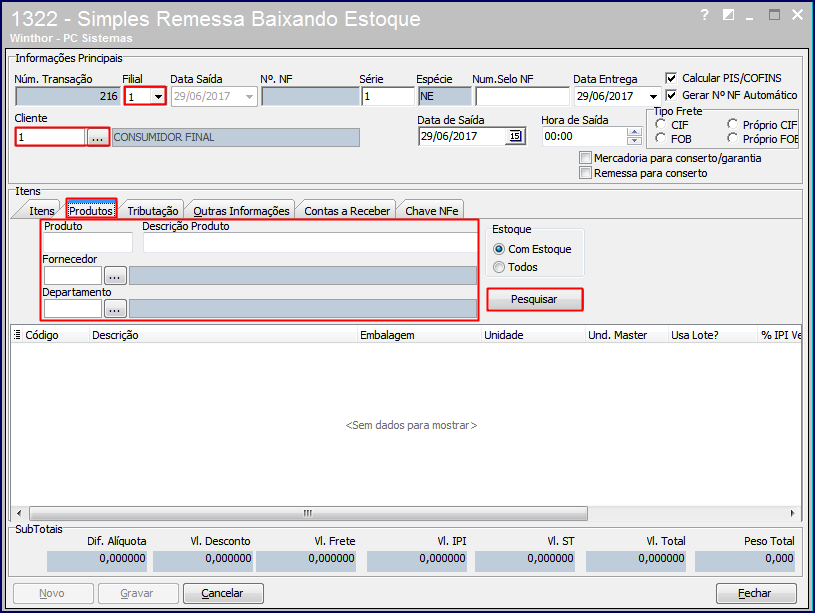Image resolution: width=815 pixels, height=613 pixels.
Task: Open the Fornecedor lookup ellipsis button
Action: click(115, 276)
